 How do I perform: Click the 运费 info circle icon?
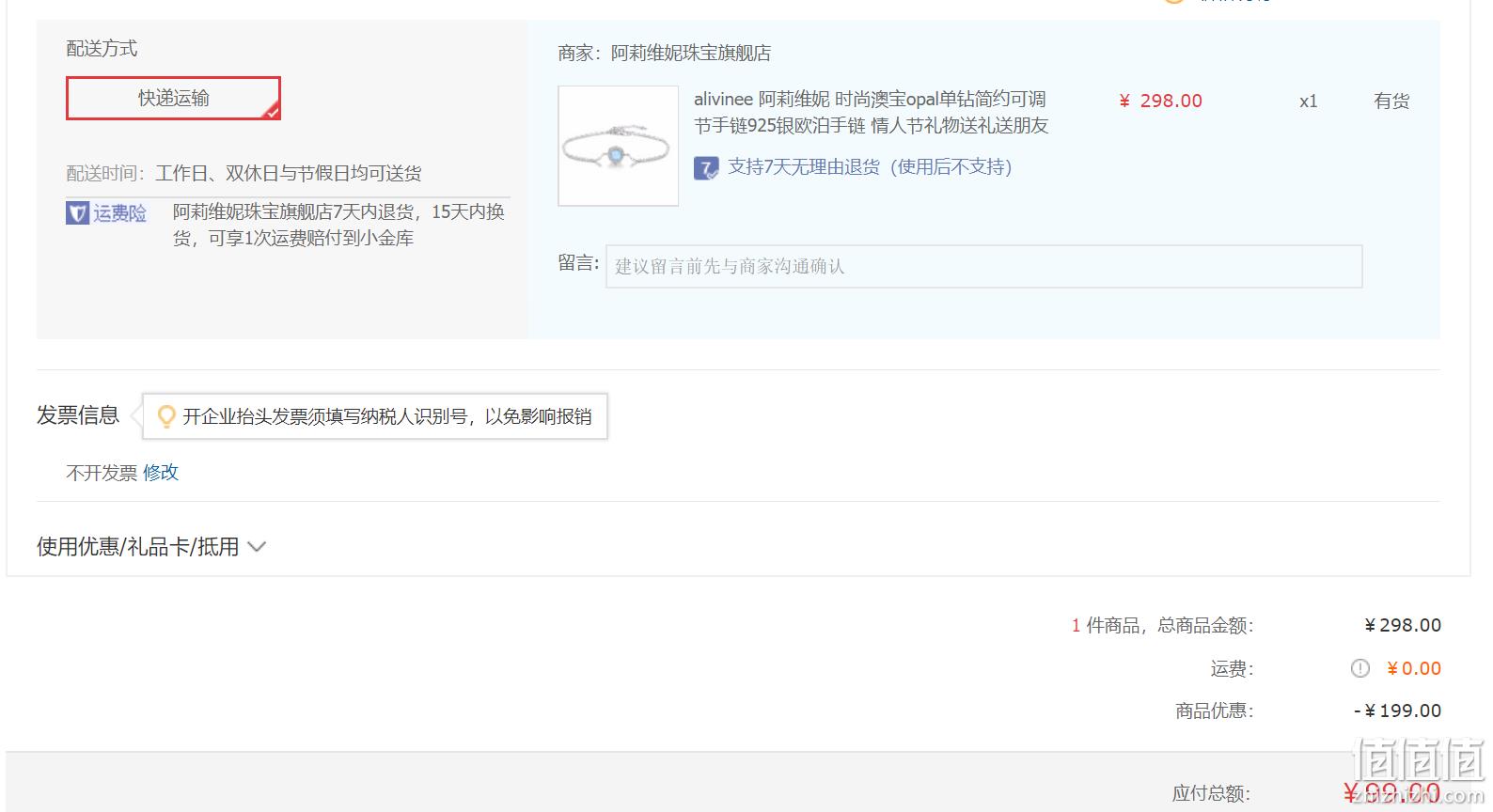click(x=1359, y=668)
